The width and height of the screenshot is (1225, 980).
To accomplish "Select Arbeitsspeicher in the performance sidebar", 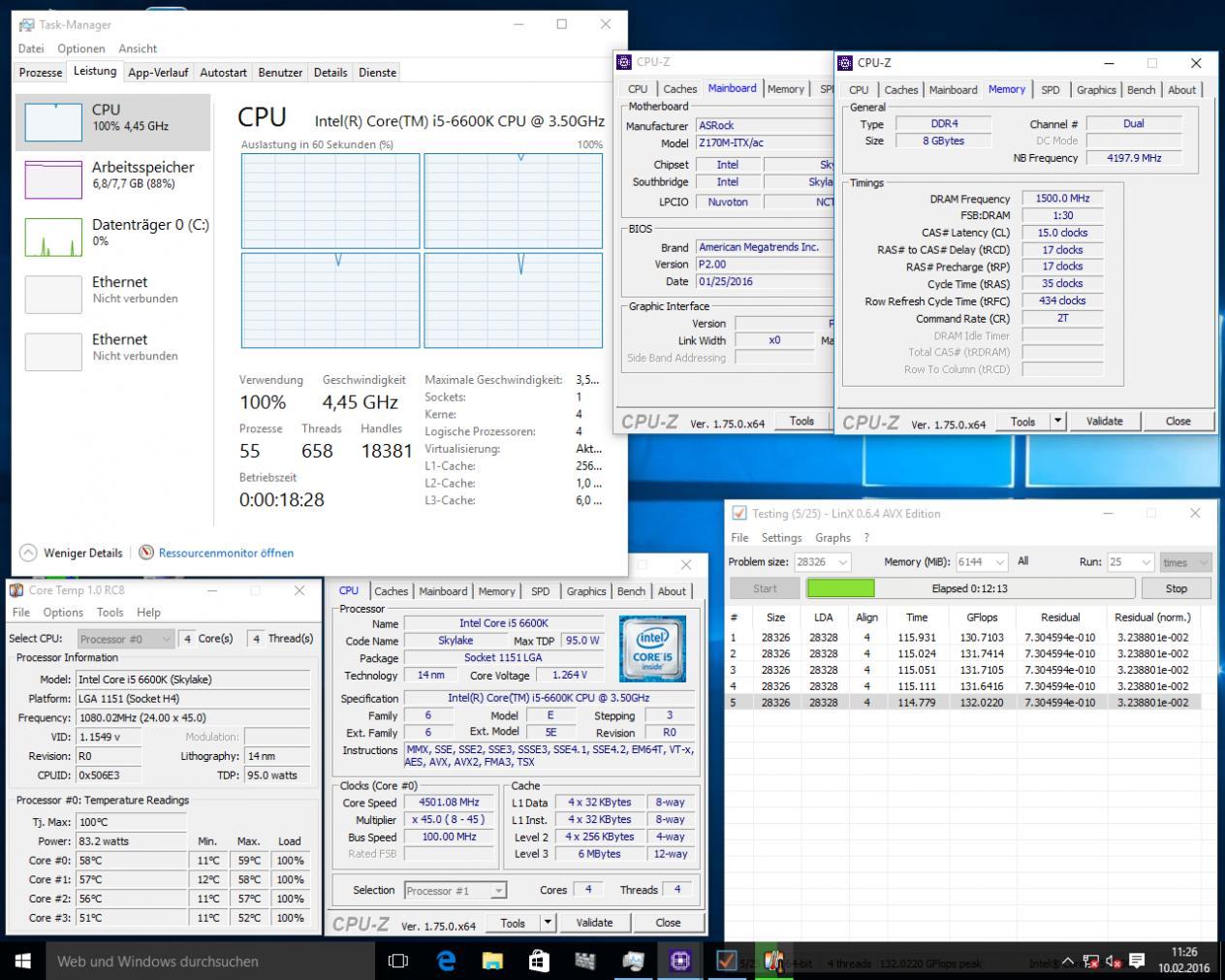I will (x=112, y=179).
